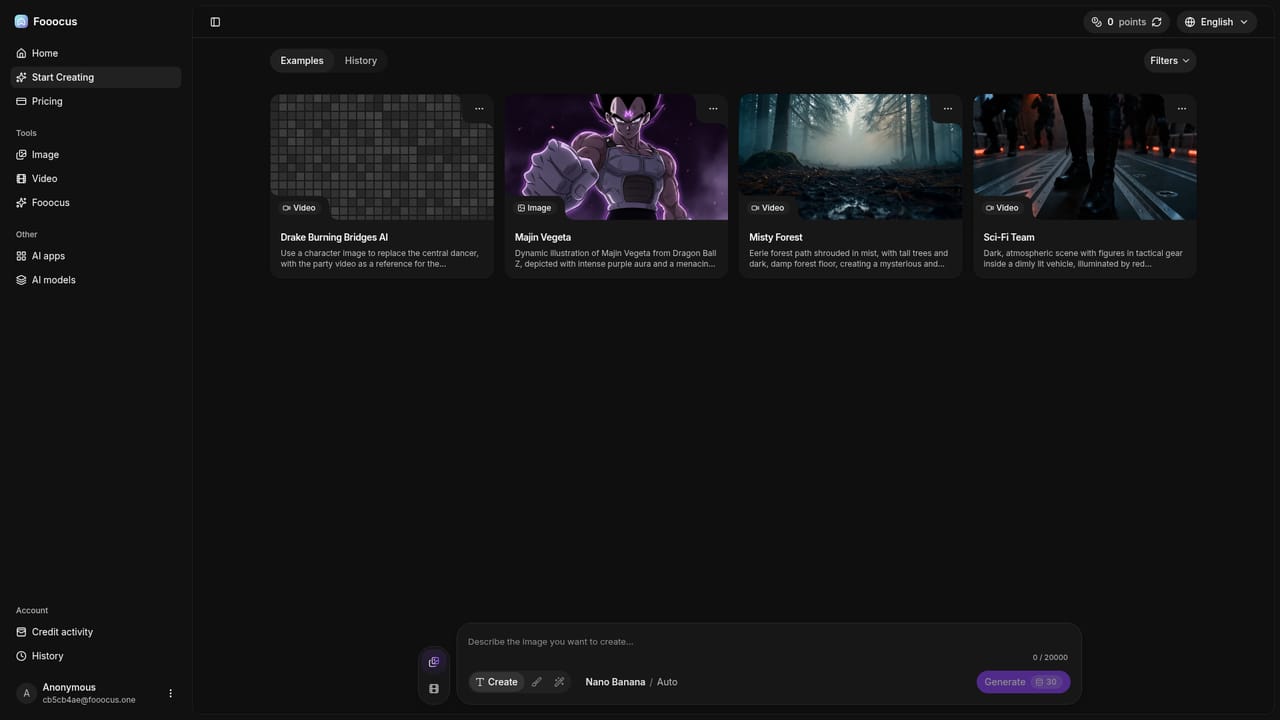Select image mode icon beside the prompt
This screenshot has width=1280, height=720.
pos(434,662)
